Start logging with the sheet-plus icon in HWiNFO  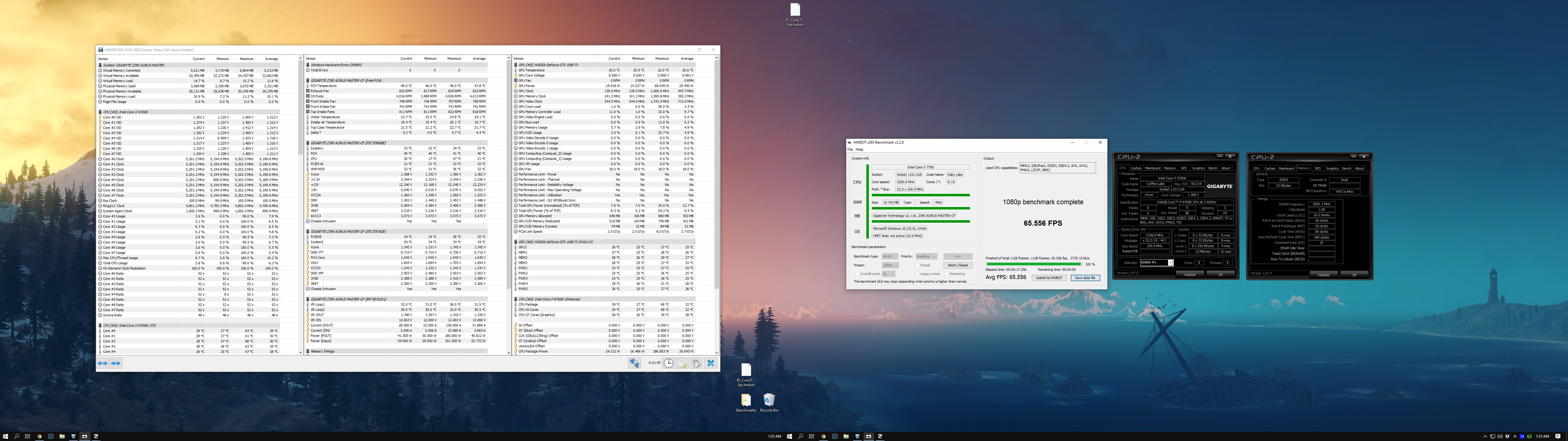682,363
